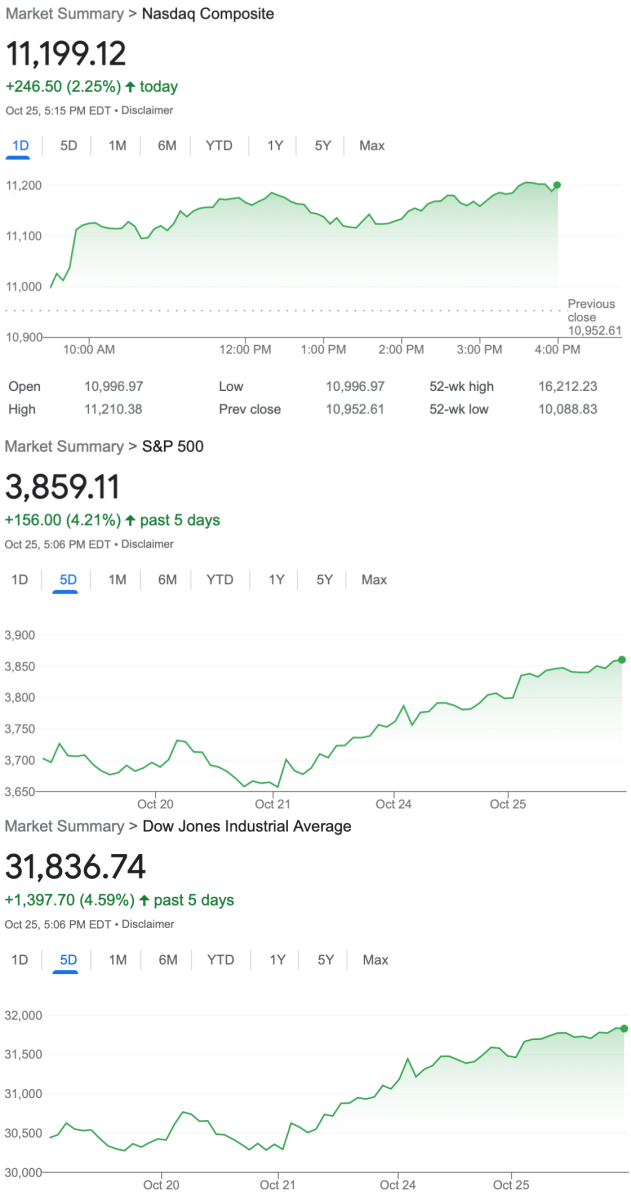The image size is (631, 1200).
Task: Switch Nasdaq Composite chart to 1M
Action: click(117, 146)
